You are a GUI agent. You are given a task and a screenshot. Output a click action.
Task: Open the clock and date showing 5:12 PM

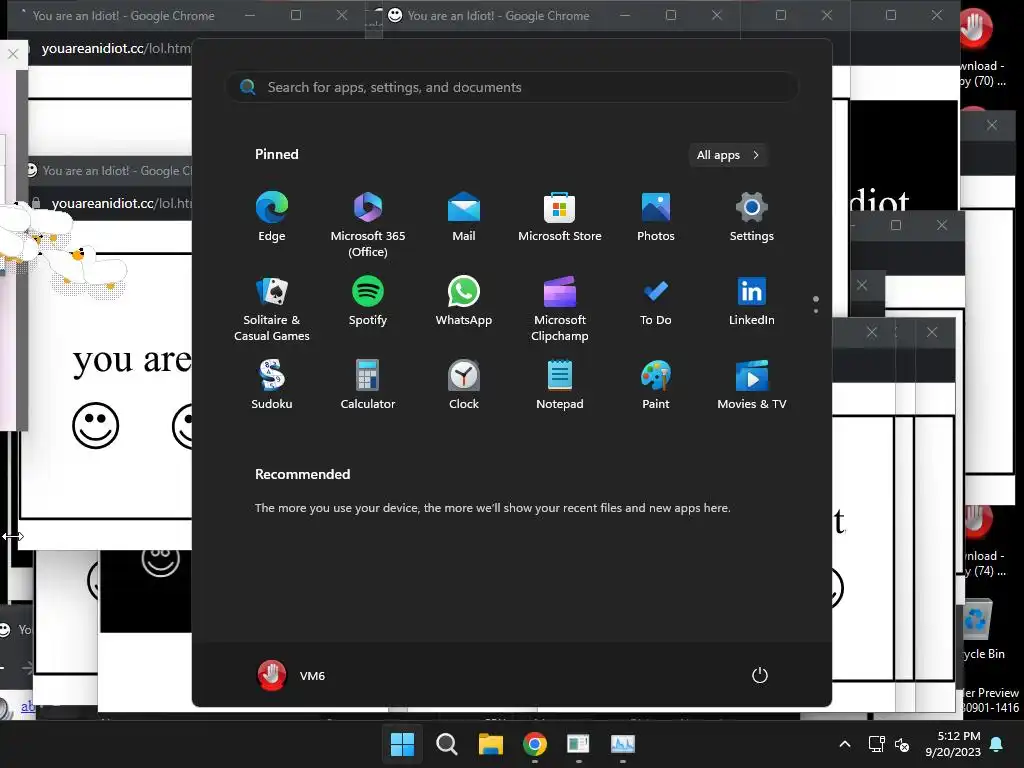tap(953, 744)
